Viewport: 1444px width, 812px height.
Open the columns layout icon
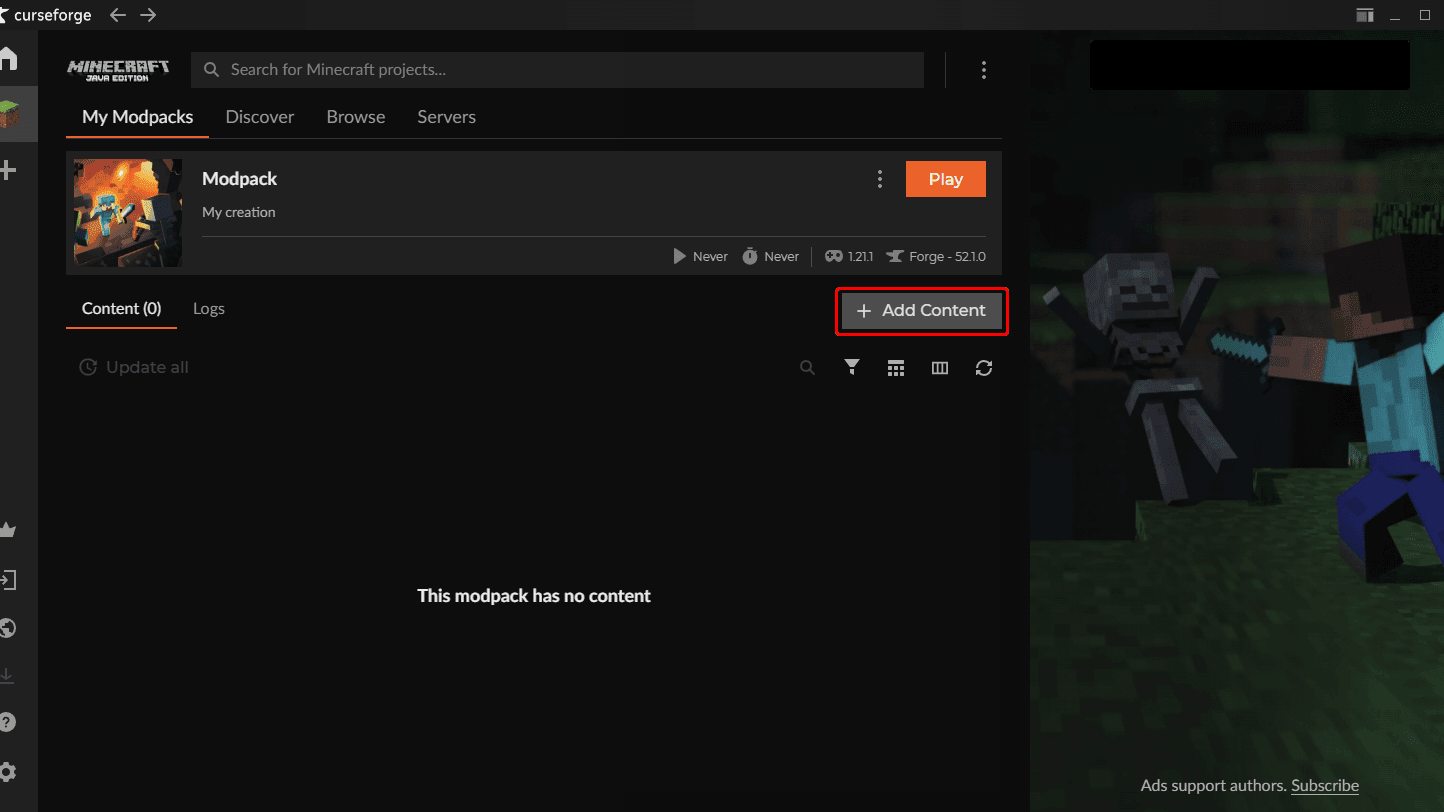click(940, 368)
